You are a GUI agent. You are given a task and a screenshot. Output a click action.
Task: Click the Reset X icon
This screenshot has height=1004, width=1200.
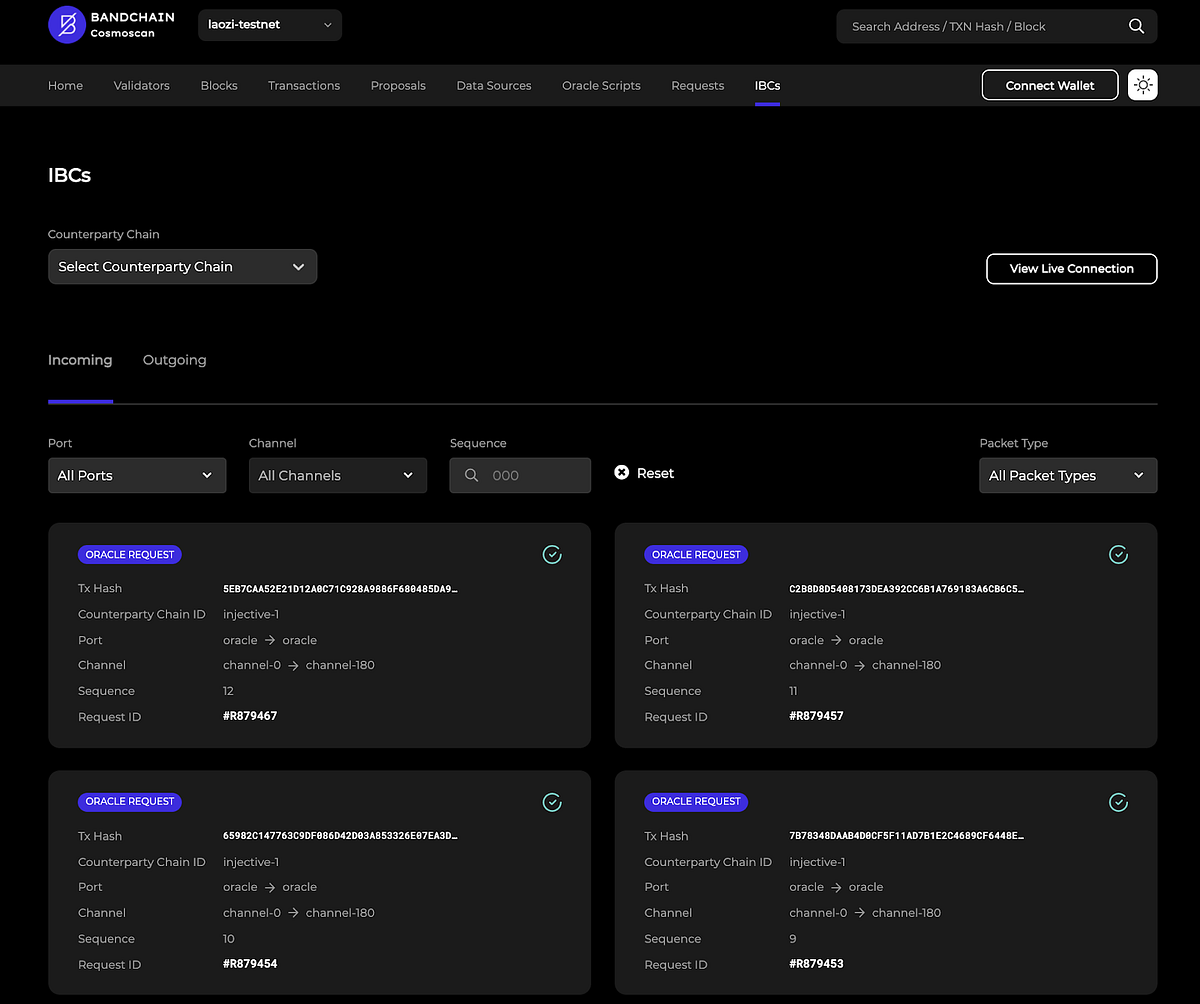(621, 473)
